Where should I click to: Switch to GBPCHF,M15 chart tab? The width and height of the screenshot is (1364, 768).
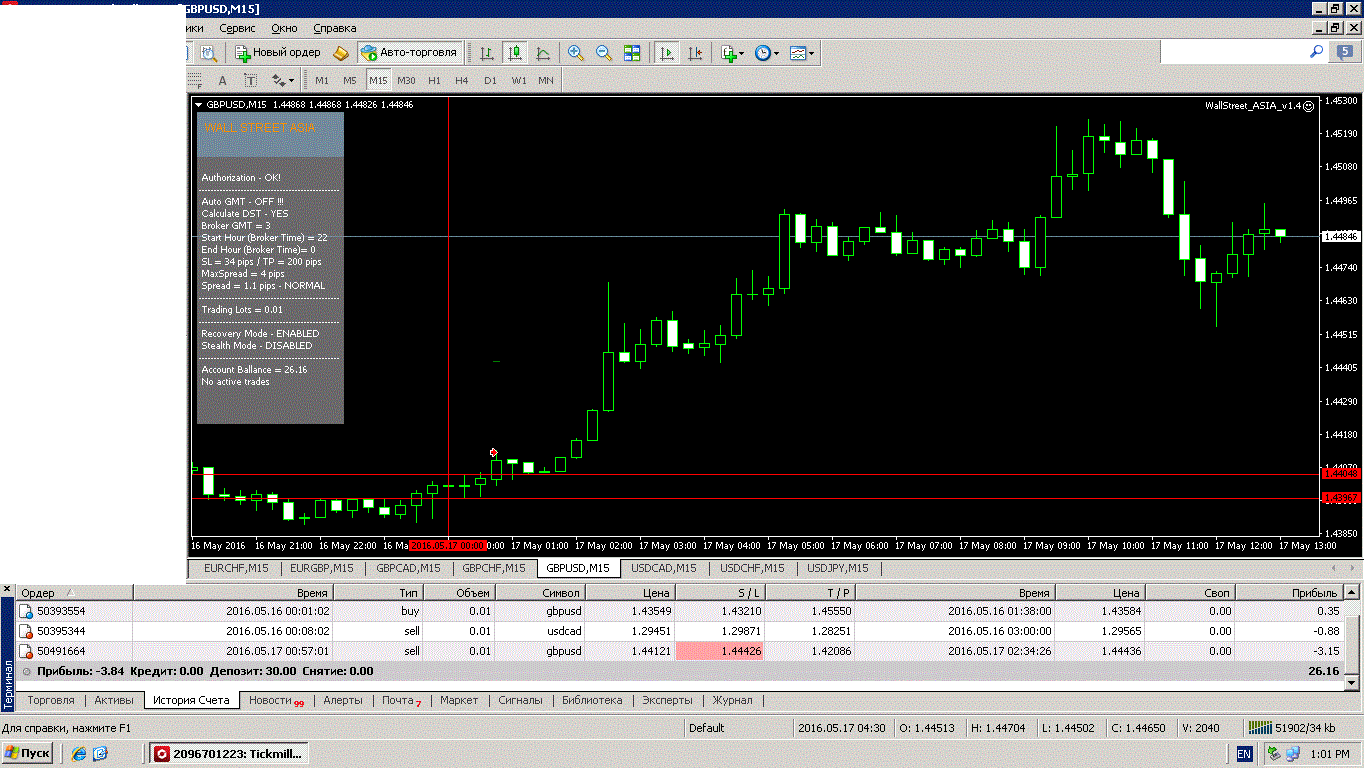pos(493,568)
